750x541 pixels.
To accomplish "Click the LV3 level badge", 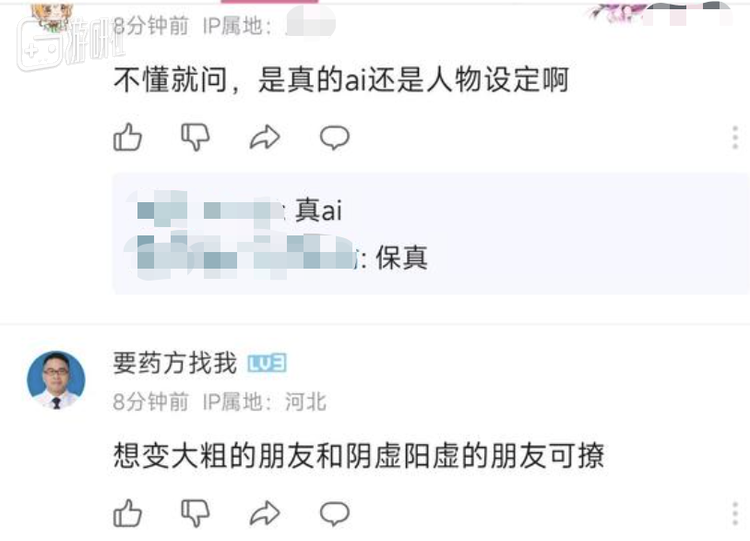I will (267, 364).
